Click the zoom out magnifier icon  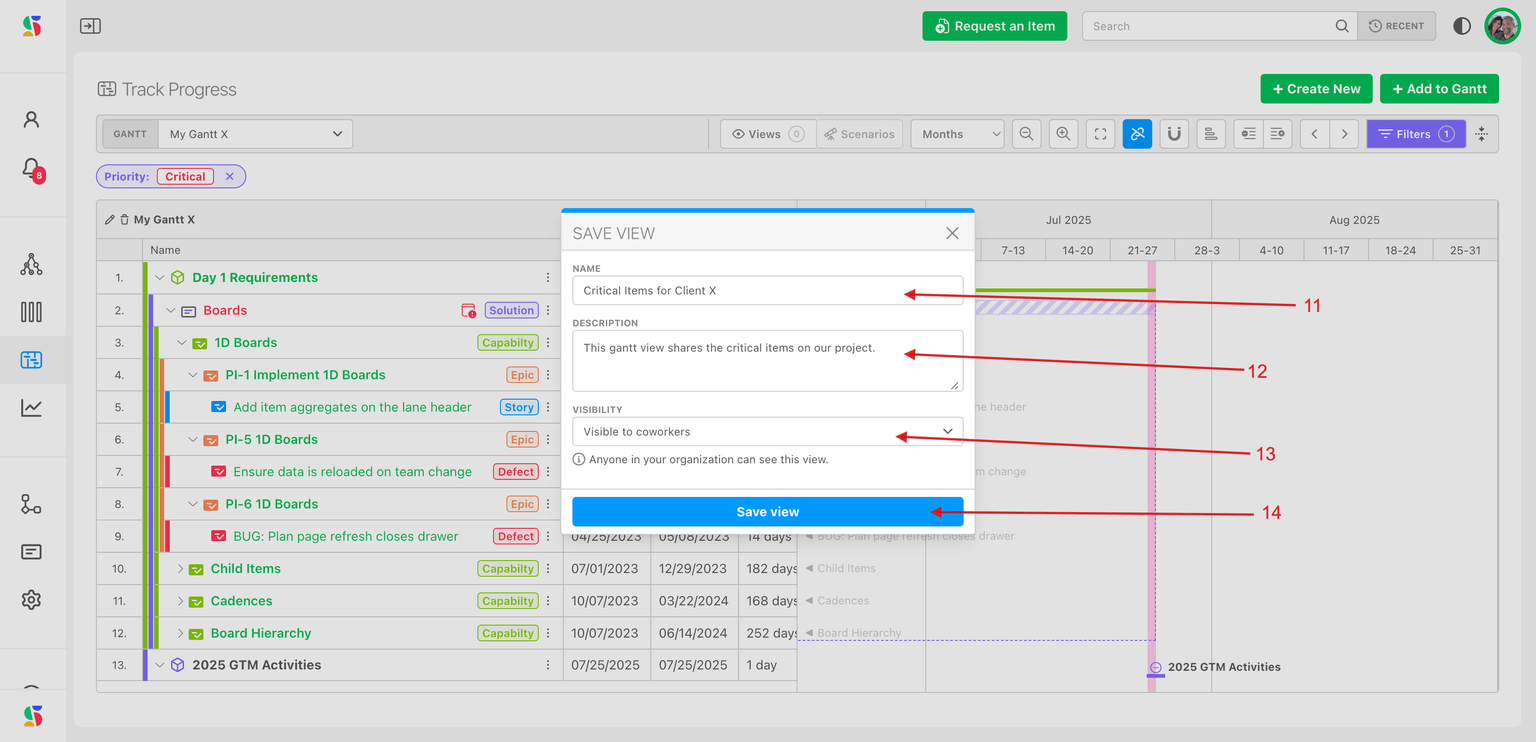point(1024,134)
